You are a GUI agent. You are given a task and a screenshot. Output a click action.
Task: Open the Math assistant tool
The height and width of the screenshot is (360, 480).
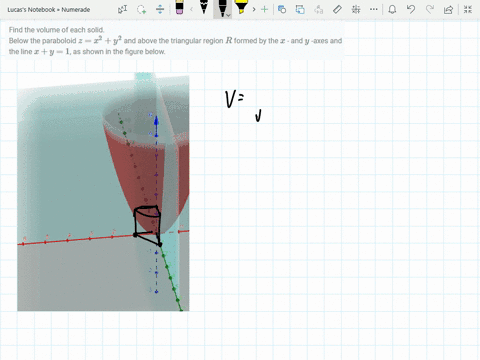(356, 9)
